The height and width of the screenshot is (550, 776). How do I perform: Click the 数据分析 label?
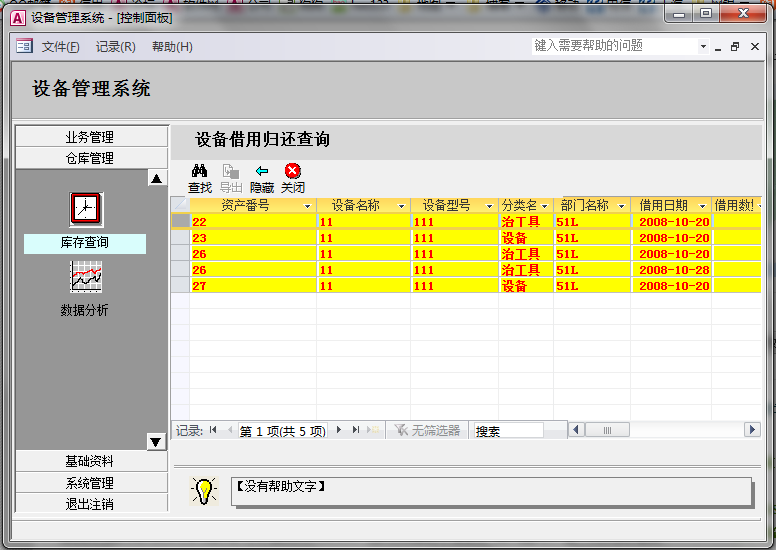tap(84, 310)
